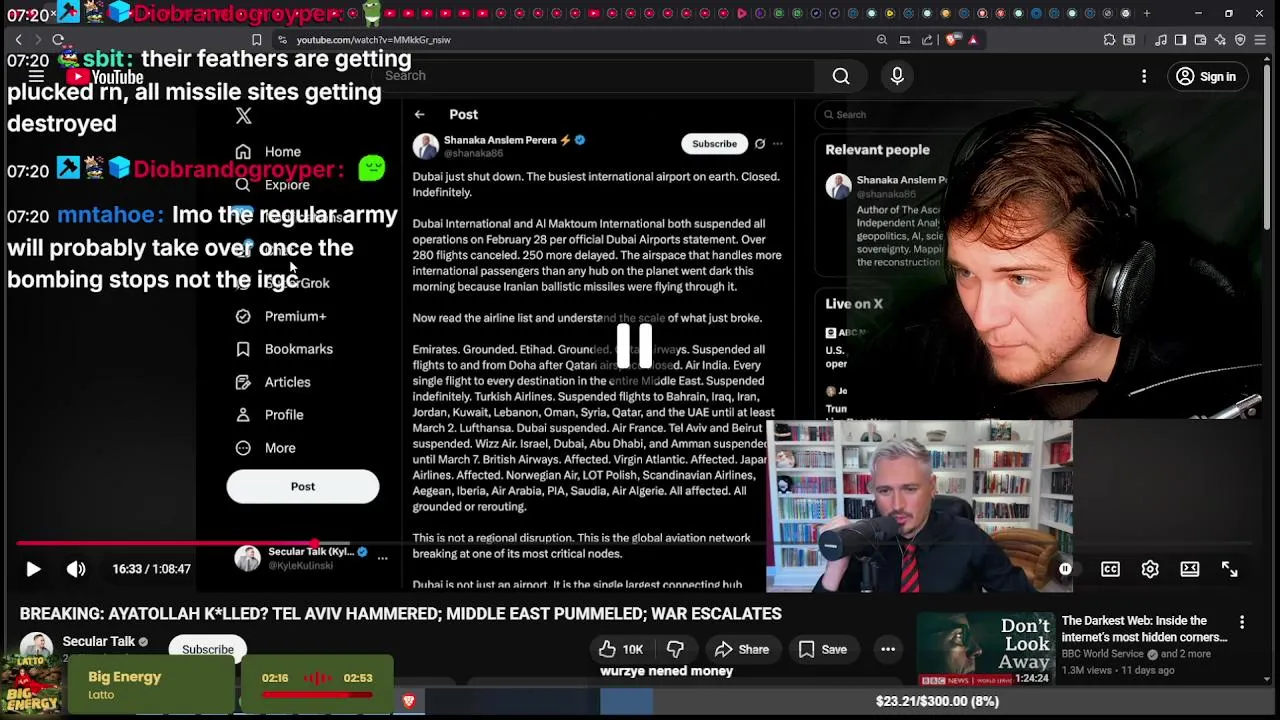Open the browser hamburger menu
The image size is (1280, 720).
pyautogui.click(x=1261, y=40)
